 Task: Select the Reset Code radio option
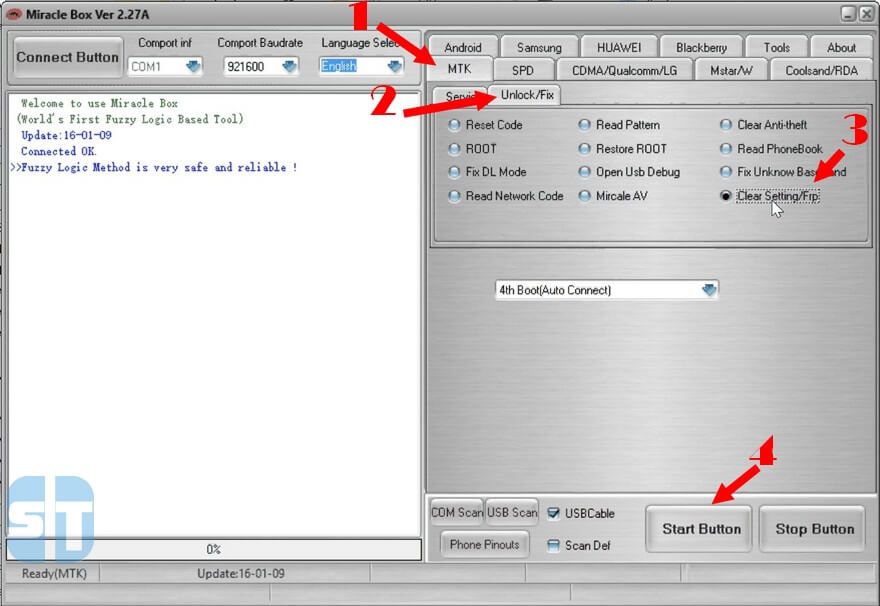pos(455,125)
